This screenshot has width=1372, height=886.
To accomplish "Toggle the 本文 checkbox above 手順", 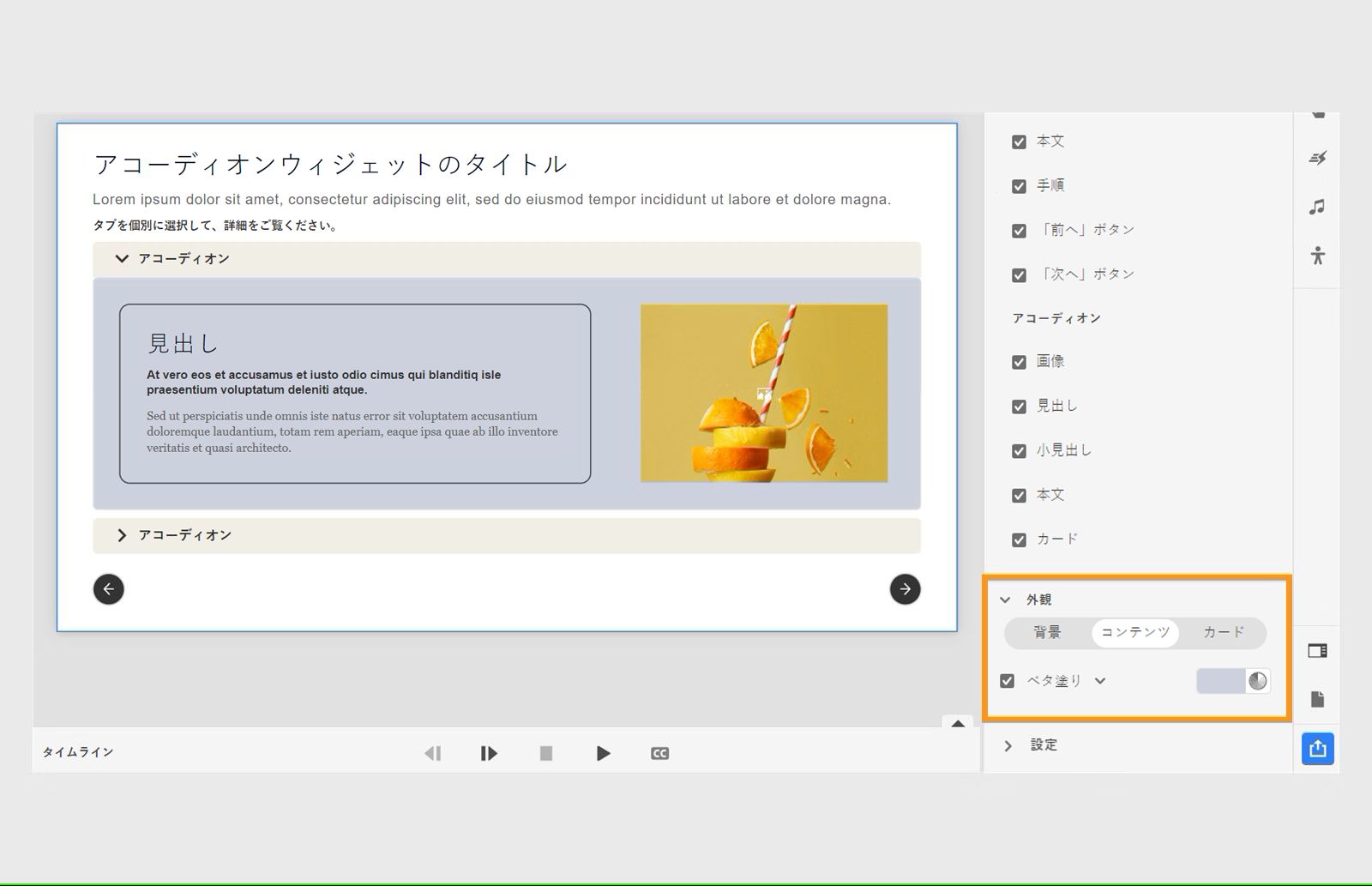I will click(1019, 142).
